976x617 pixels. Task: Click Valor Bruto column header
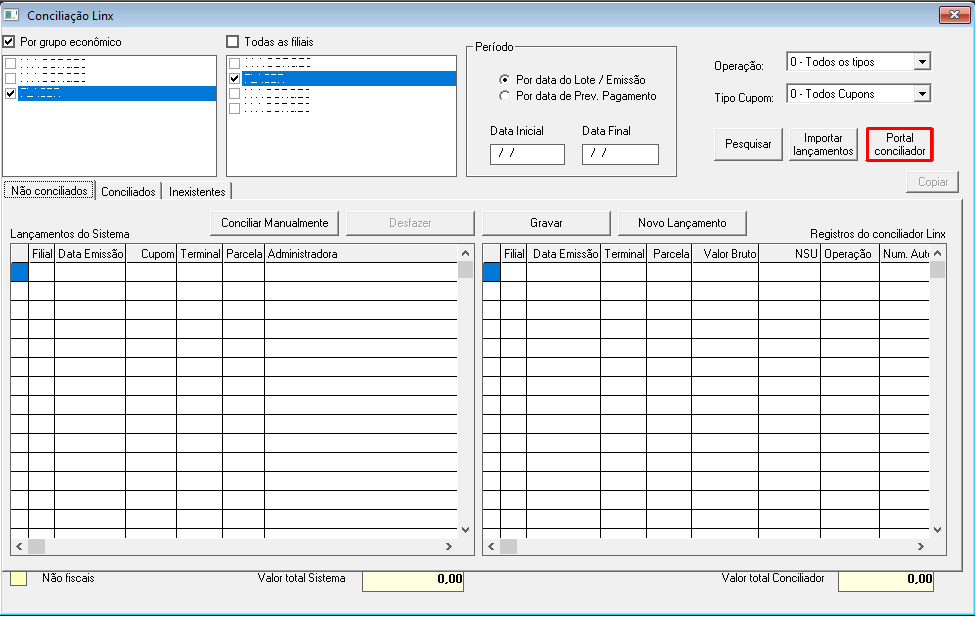tap(725, 253)
